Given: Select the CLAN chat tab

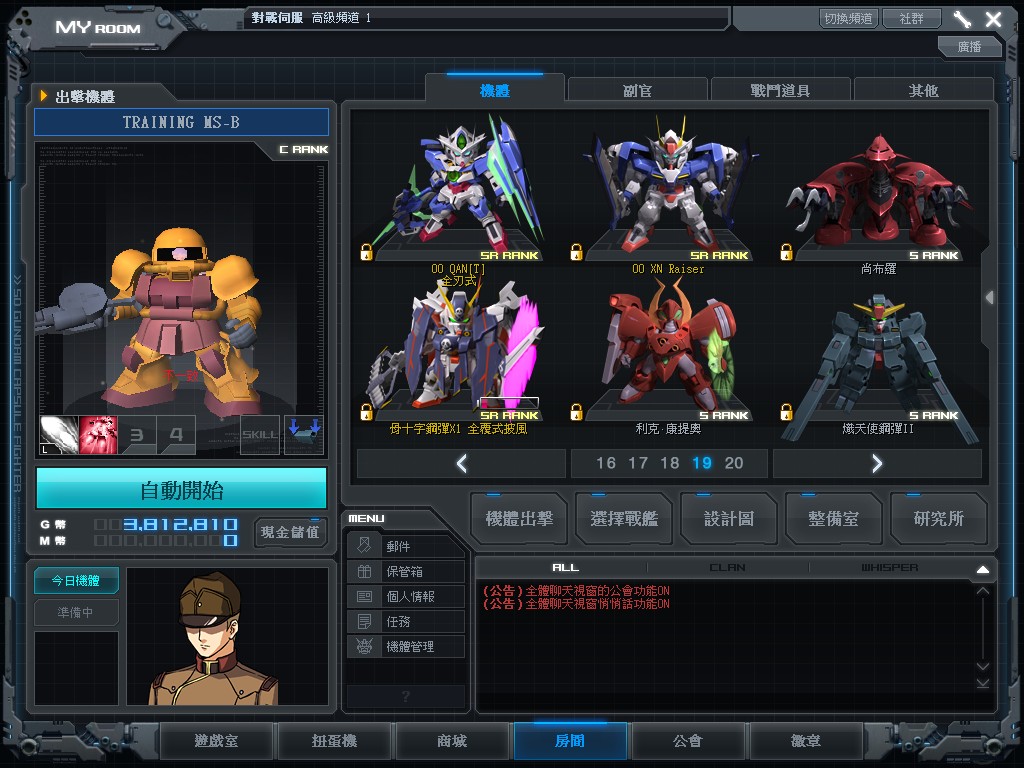Looking at the screenshot, I should [x=728, y=568].
